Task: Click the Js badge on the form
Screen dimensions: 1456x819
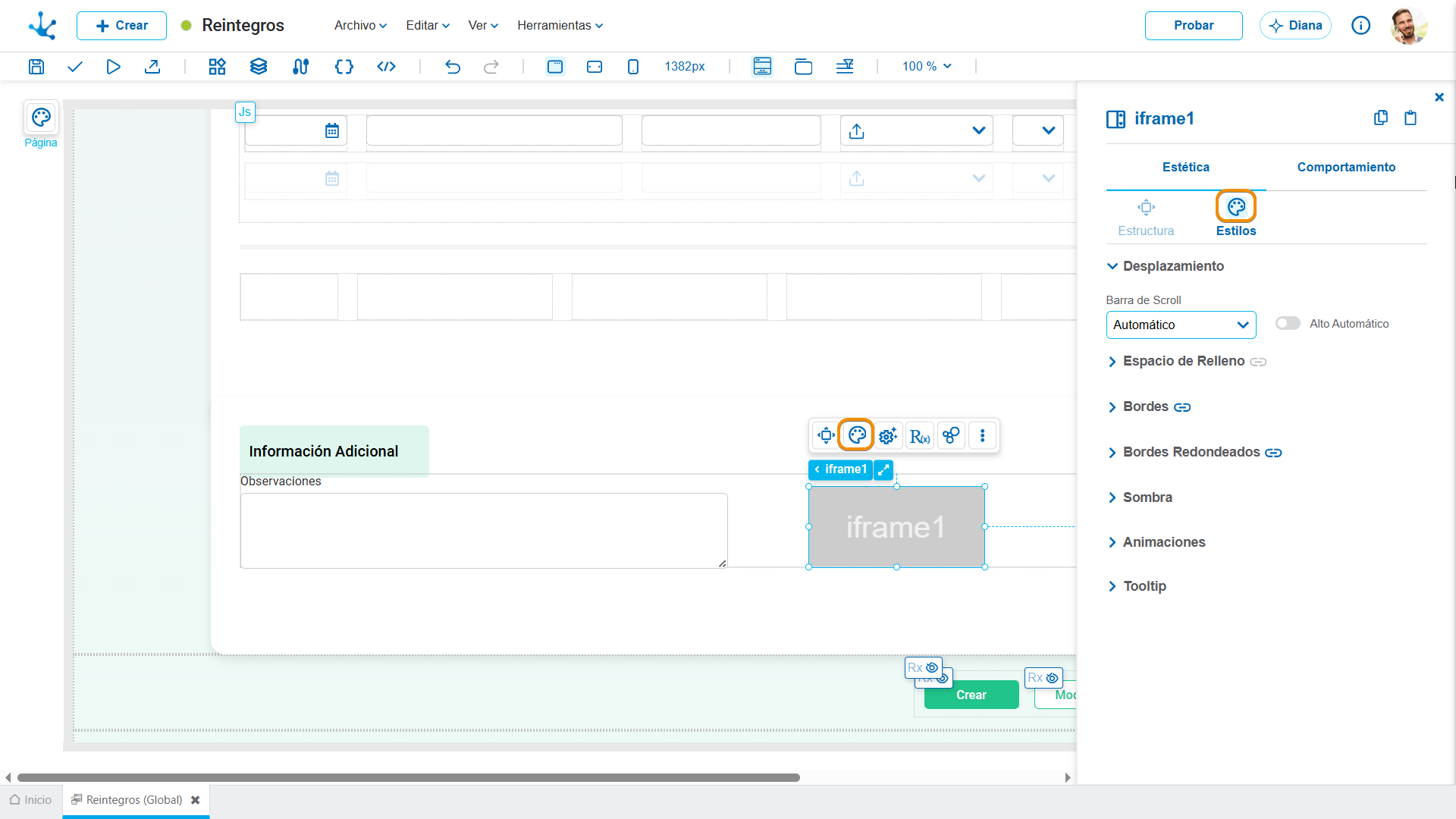Action: click(x=245, y=112)
